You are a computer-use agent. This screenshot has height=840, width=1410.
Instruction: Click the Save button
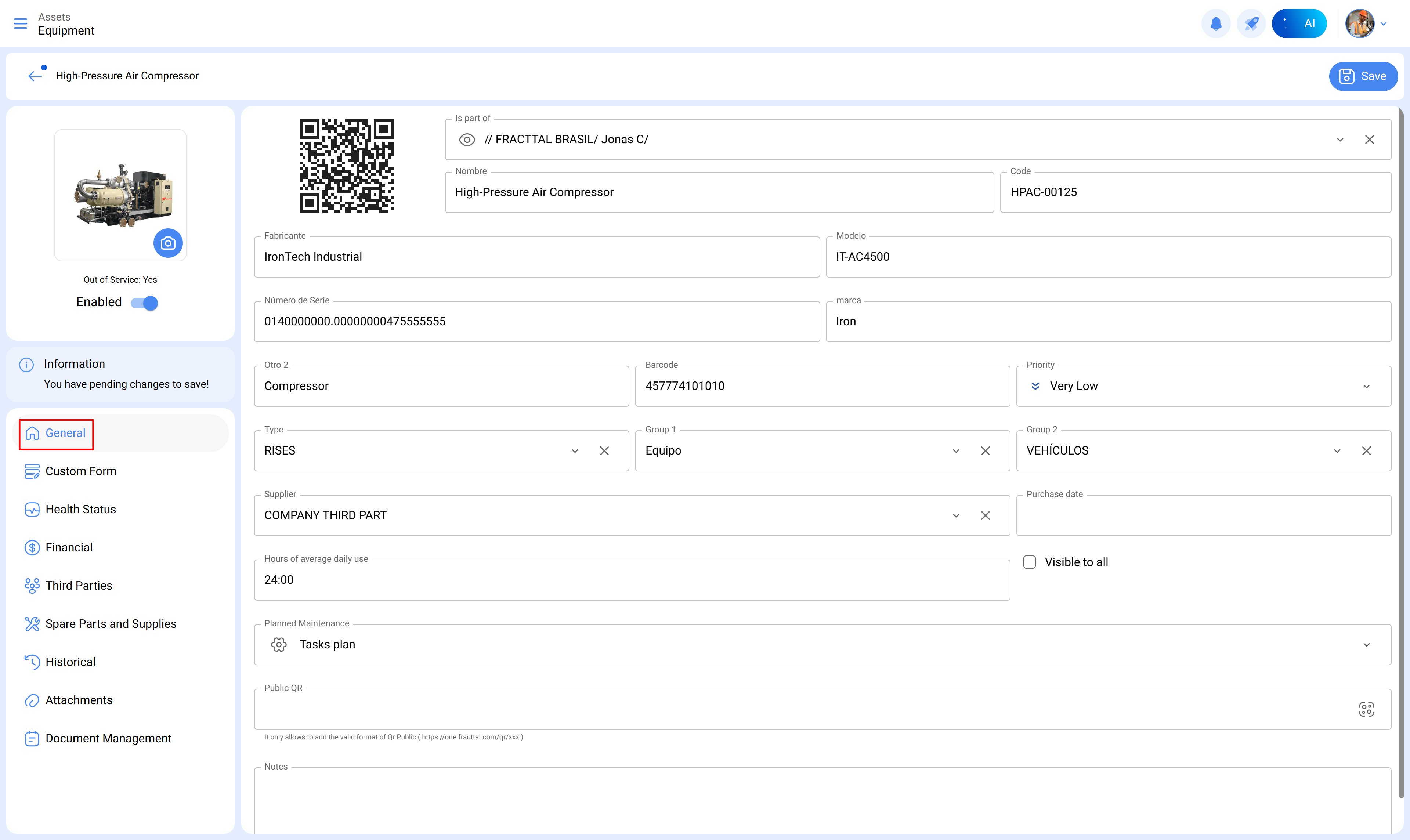pyautogui.click(x=1363, y=76)
